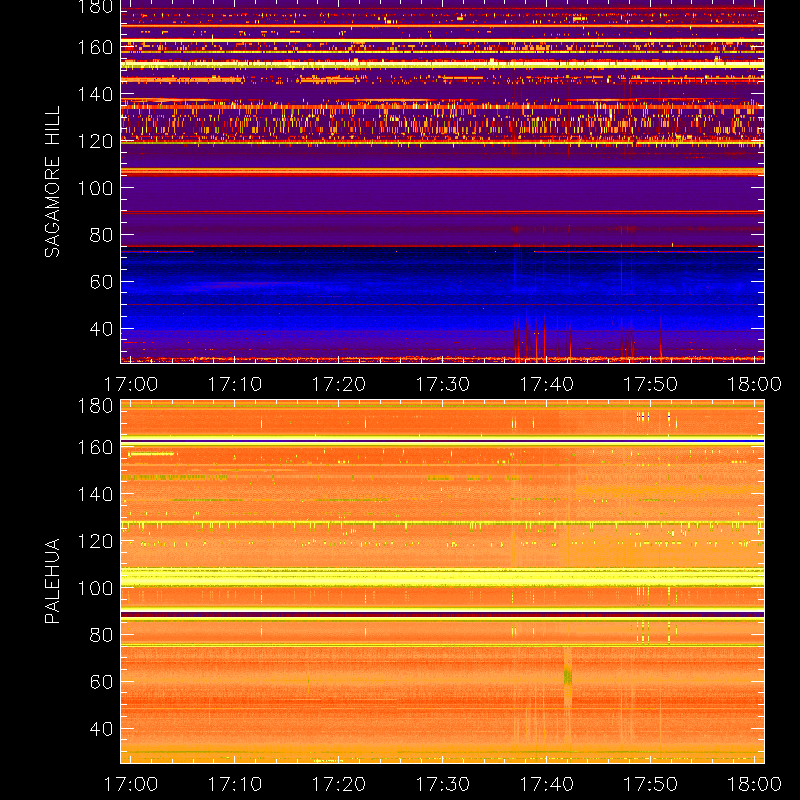The height and width of the screenshot is (800, 800).
Task: Click the 80 tick label on Sagamore Hill axis
Action: (x=101, y=235)
